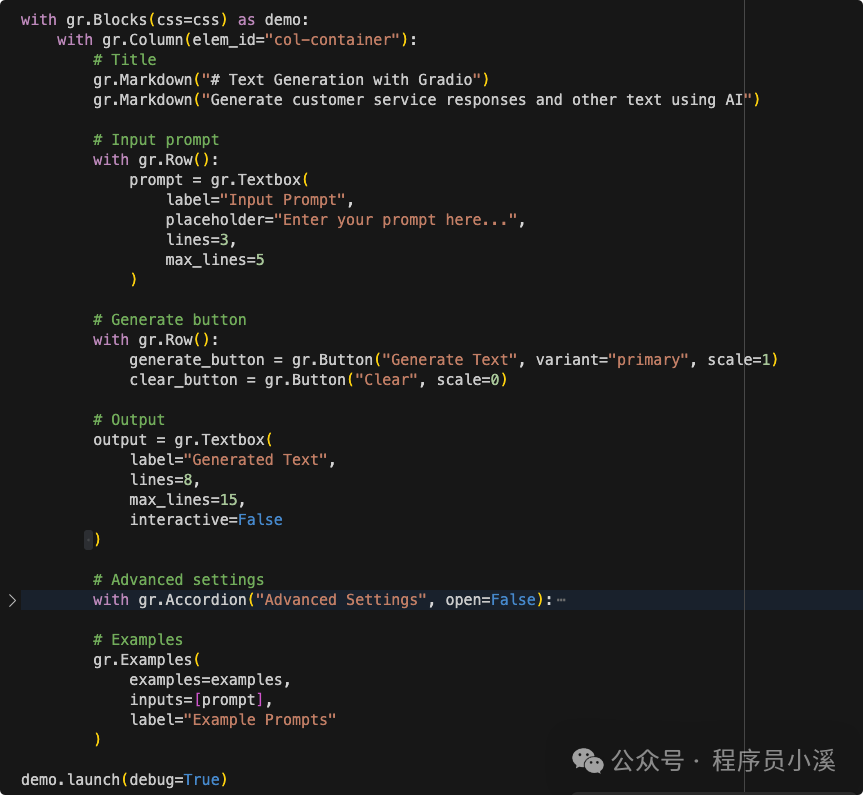Click the 'gr.Examples(' call

pyautogui.click(x=146, y=660)
